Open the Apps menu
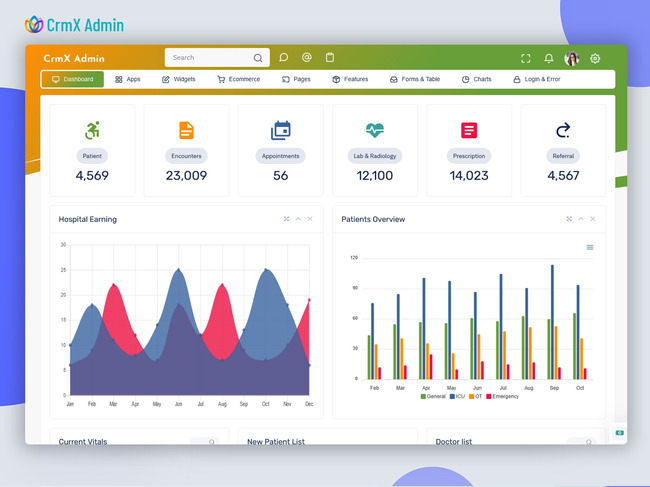The height and width of the screenshot is (487, 650). [x=128, y=79]
